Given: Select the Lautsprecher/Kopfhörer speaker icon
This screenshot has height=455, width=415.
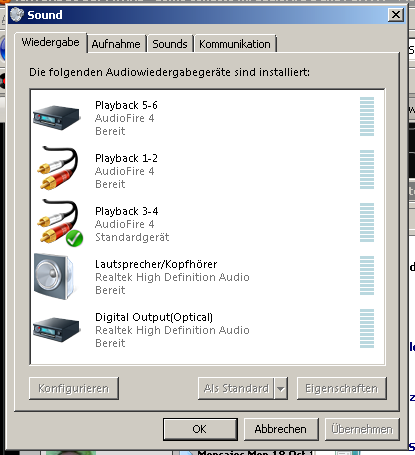Looking at the screenshot, I should click(x=54, y=276).
